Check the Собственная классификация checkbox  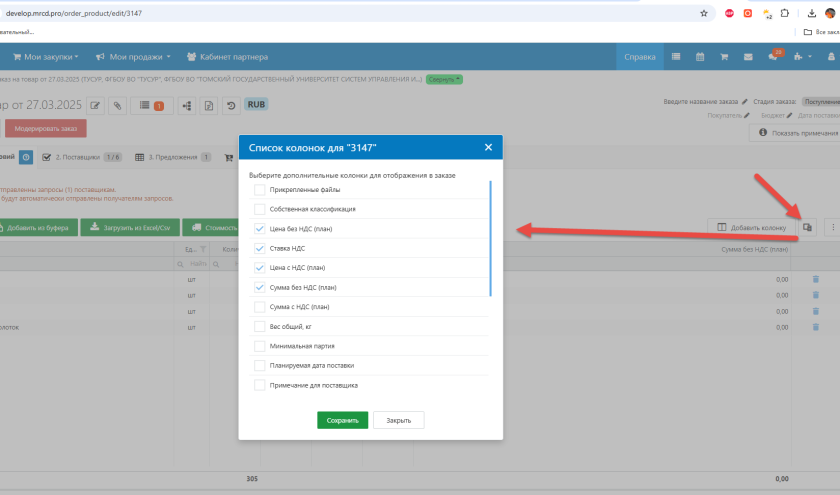(259, 209)
